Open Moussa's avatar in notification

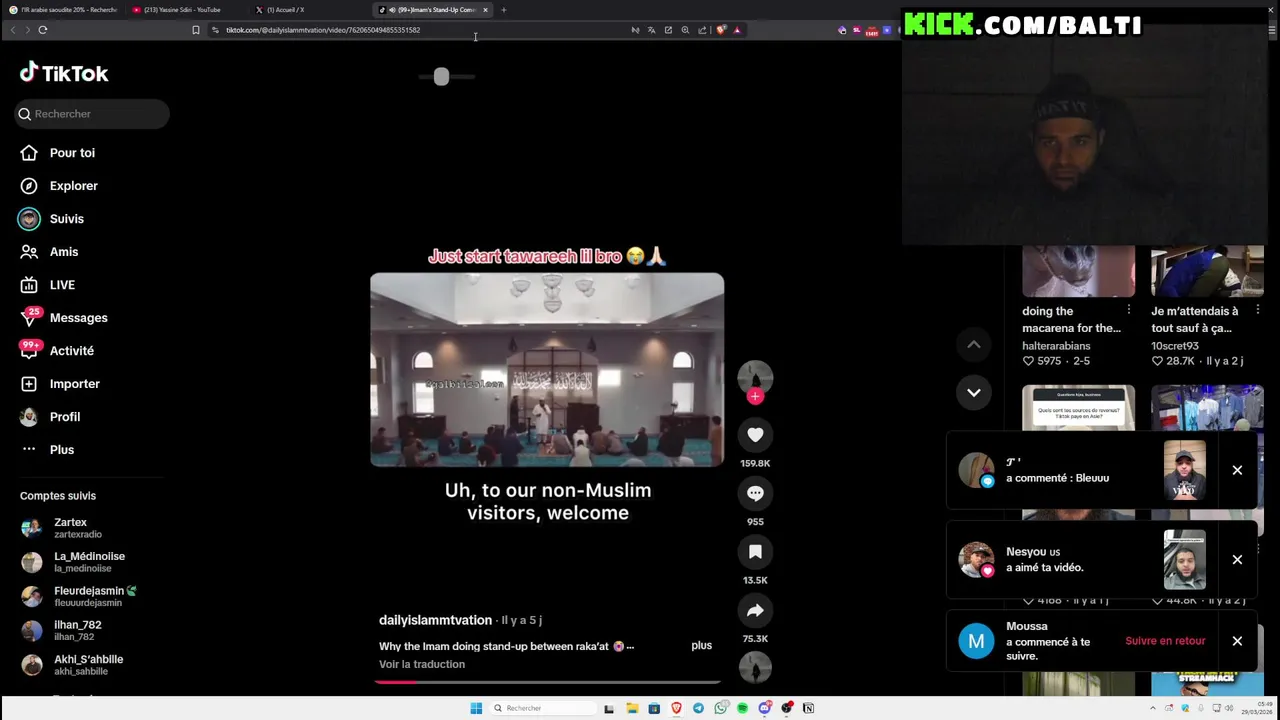(x=976, y=641)
